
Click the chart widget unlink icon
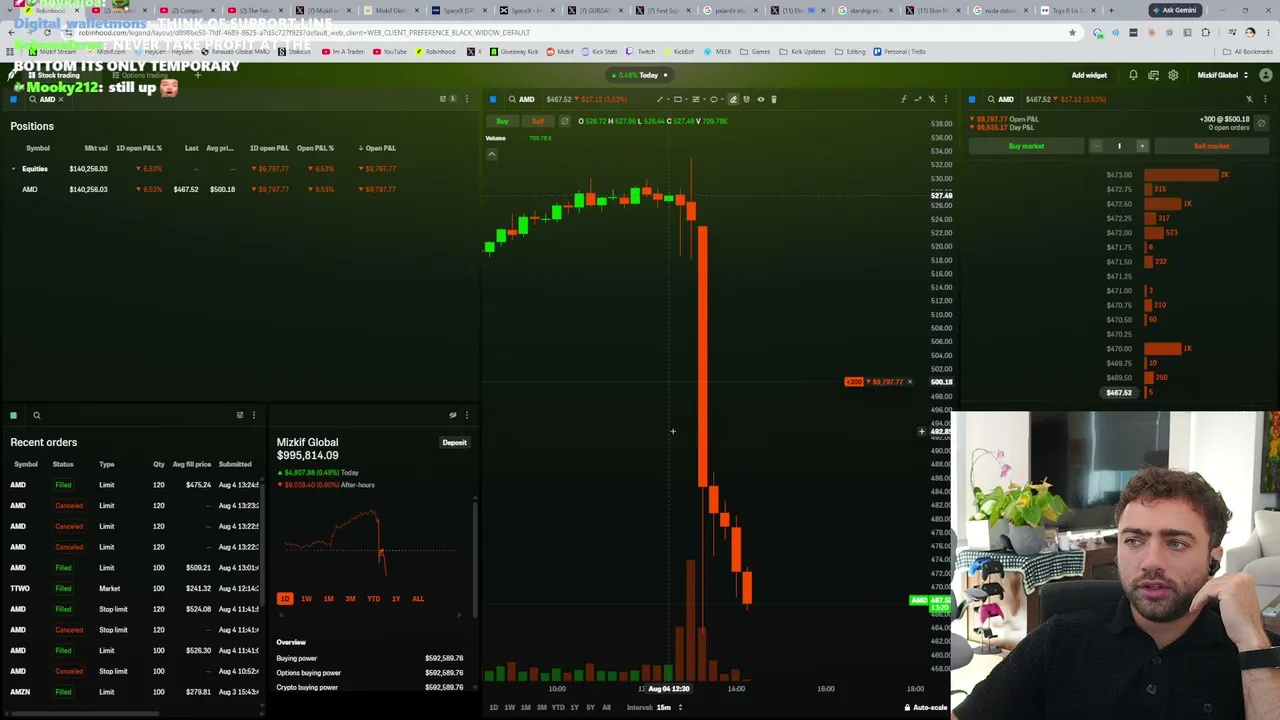tap(932, 99)
